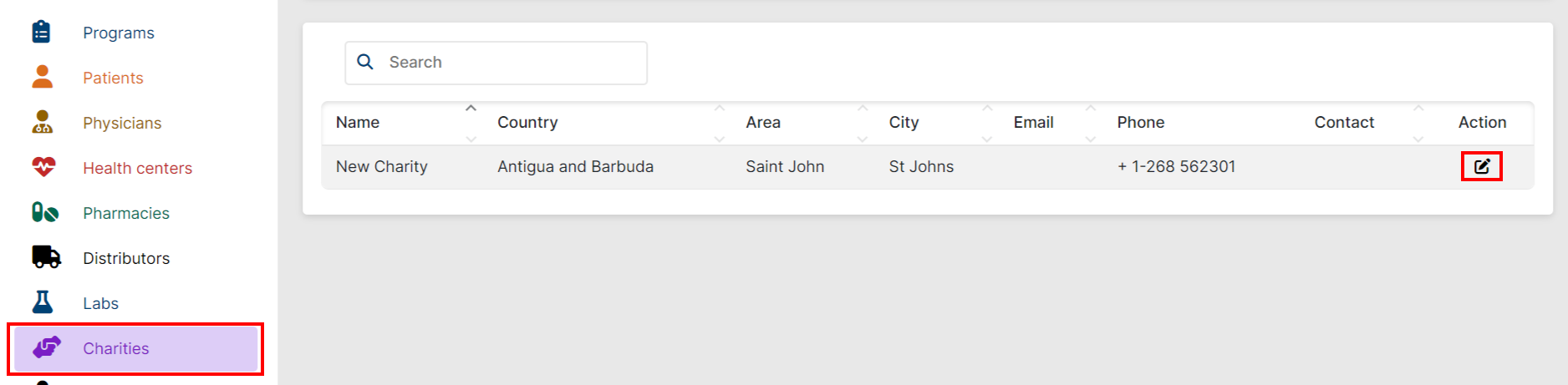This screenshot has width=1568, height=385.
Task: Sort by Area column arrows
Action: [863, 123]
